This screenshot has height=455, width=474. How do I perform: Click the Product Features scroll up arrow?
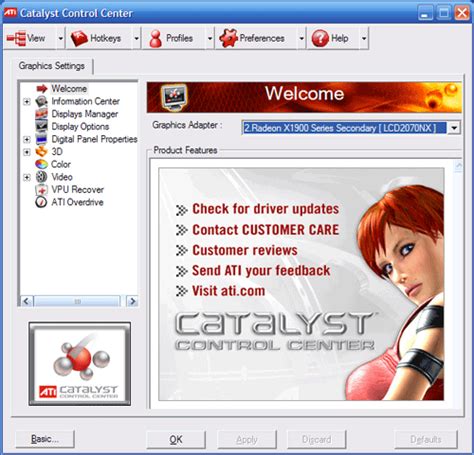pos(458,166)
